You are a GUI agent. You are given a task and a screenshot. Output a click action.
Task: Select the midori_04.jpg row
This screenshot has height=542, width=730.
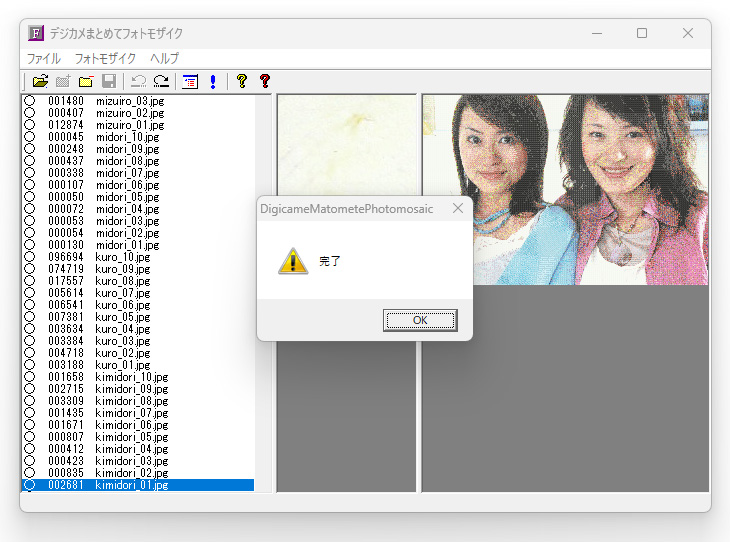[x=138, y=209]
